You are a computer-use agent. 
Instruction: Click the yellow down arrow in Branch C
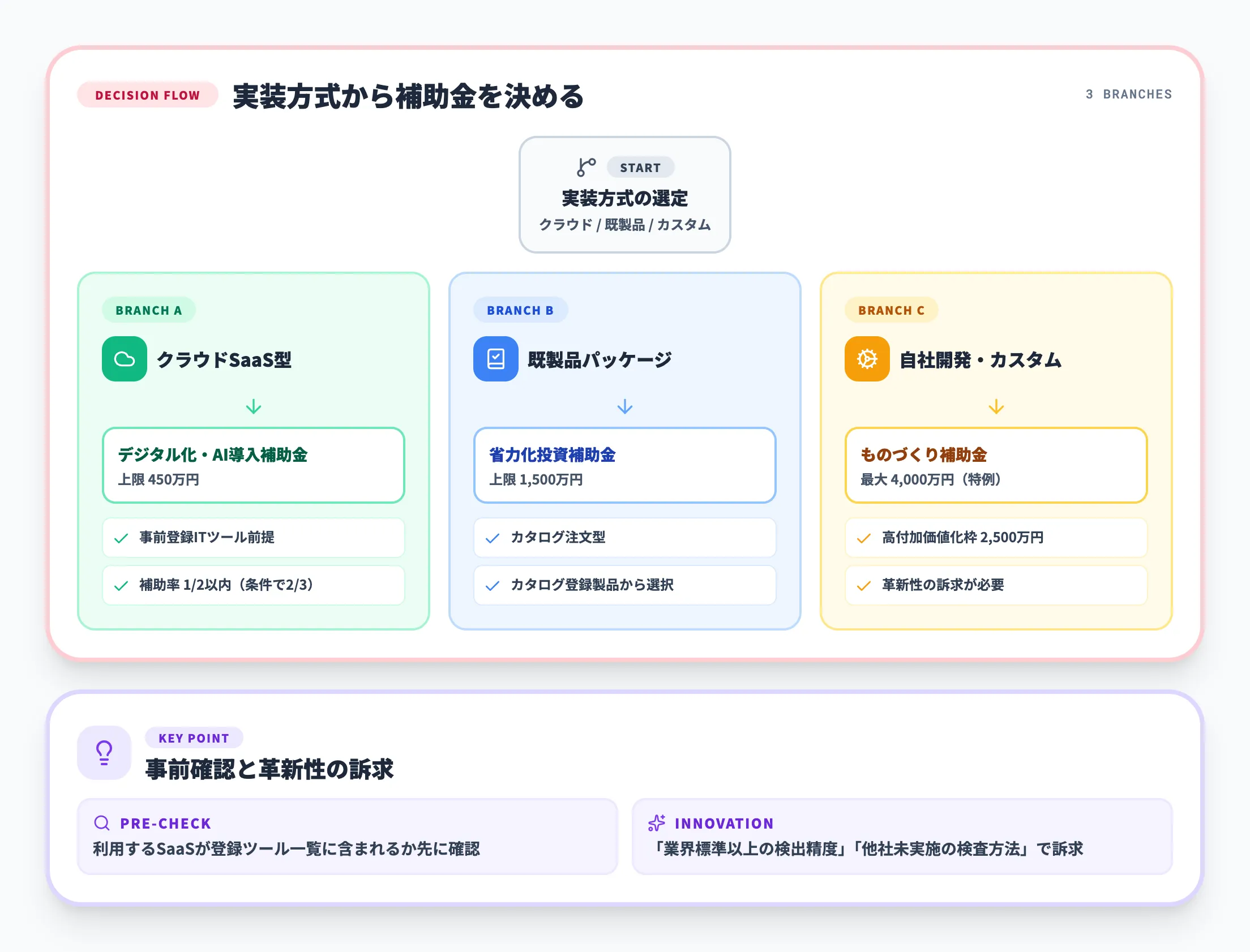[x=996, y=406]
